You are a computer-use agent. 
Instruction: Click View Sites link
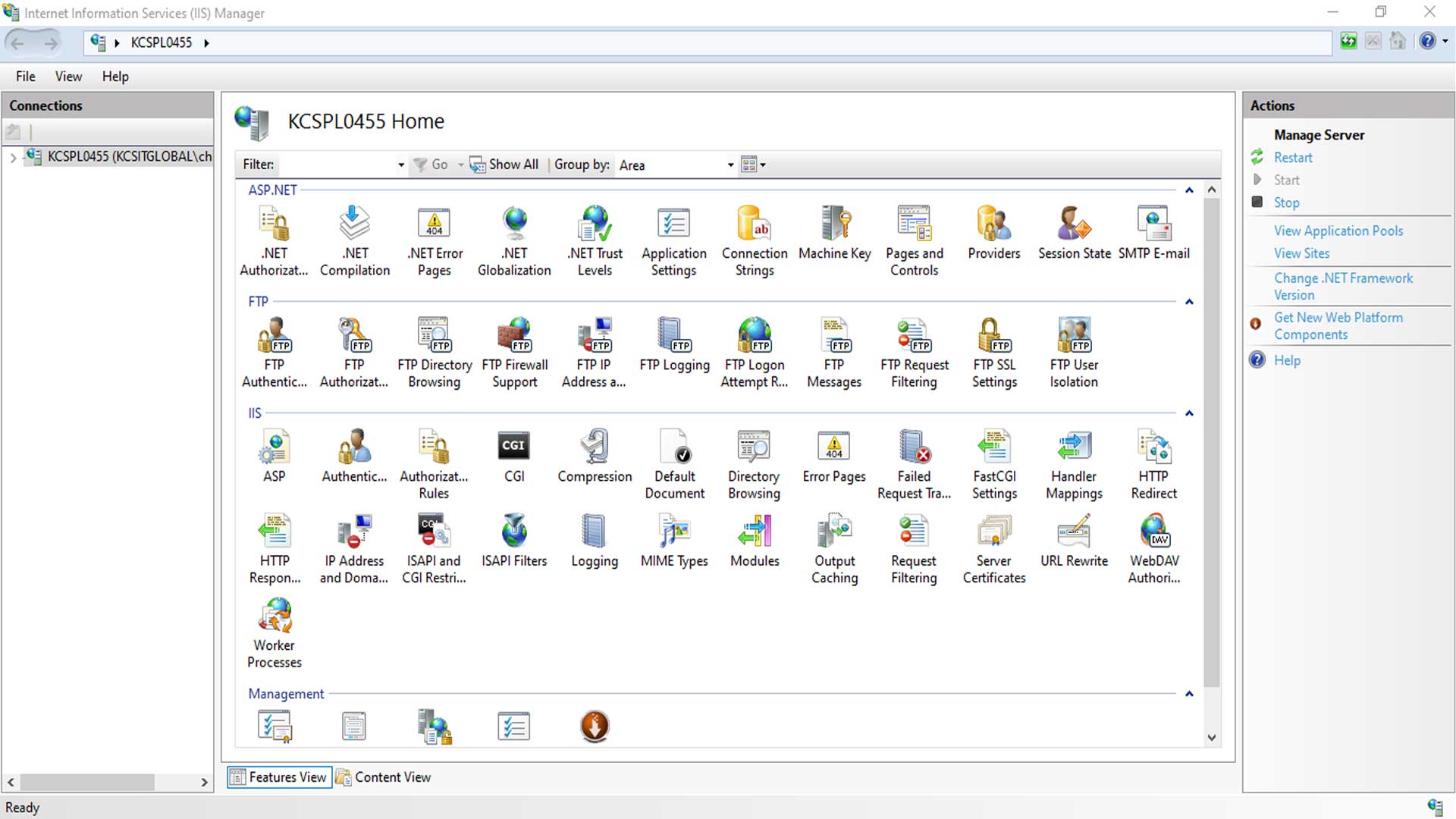click(1301, 253)
